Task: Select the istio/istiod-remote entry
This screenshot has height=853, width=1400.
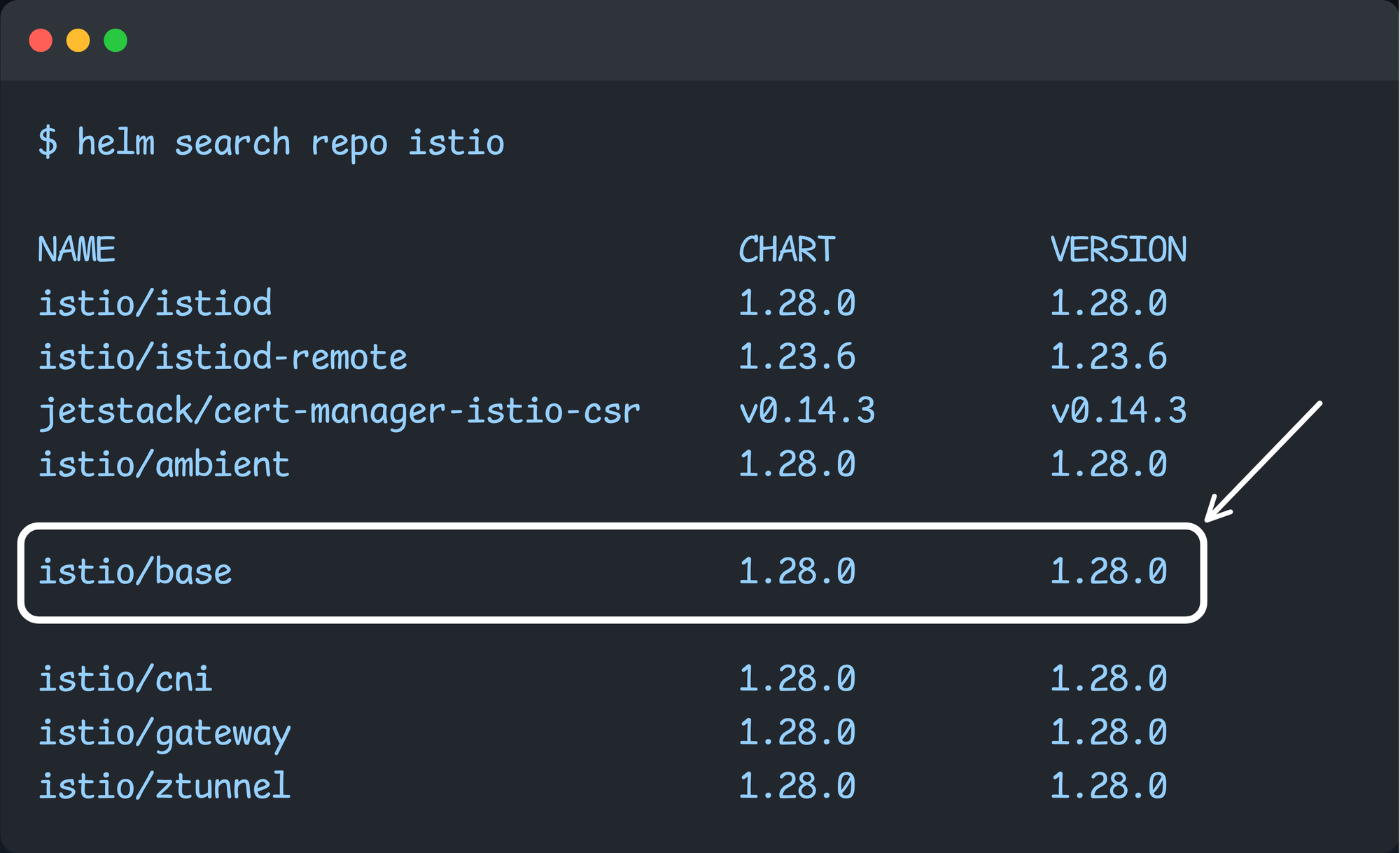Action: (x=223, y=357)
